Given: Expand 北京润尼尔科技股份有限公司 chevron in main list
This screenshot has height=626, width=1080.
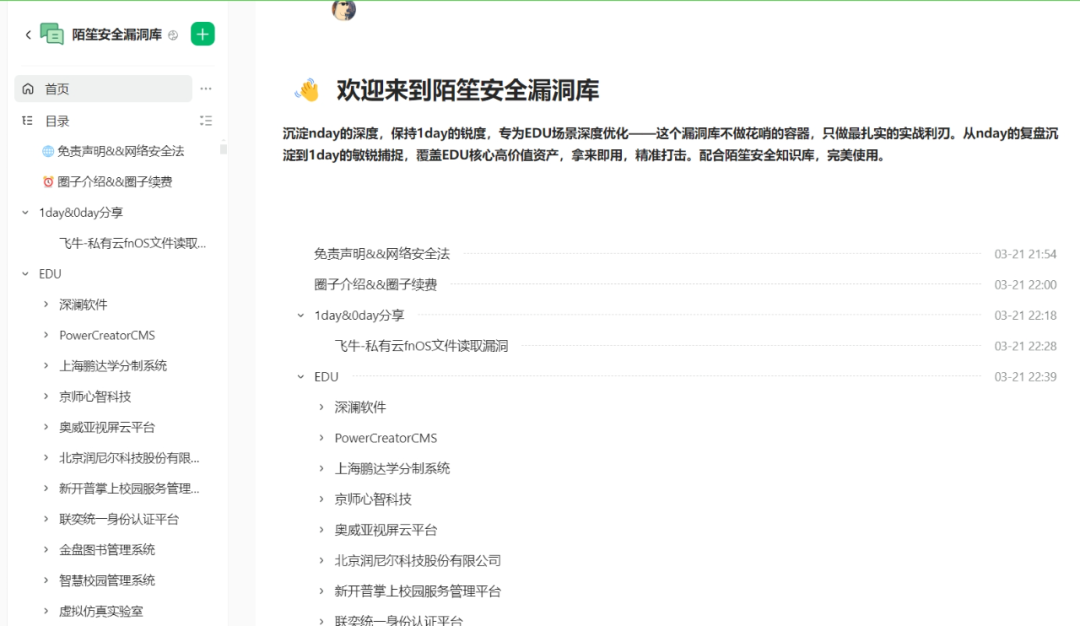Looking at the screenshot, I should pos(322,561).
